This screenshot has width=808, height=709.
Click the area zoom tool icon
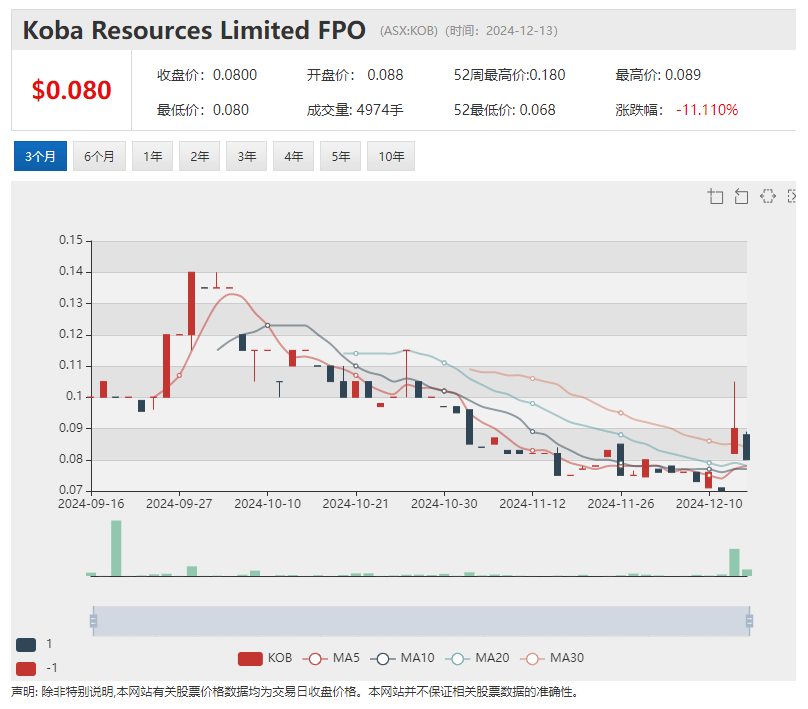[715, 196]
